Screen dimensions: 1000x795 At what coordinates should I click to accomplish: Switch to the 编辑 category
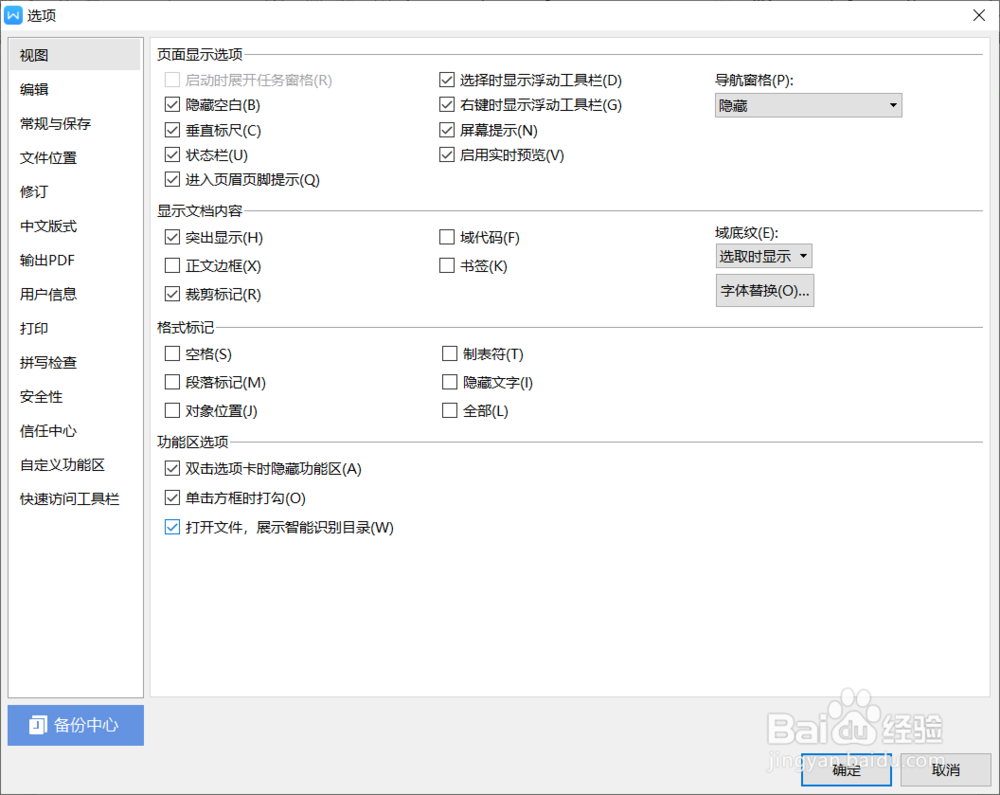[75, 89]
